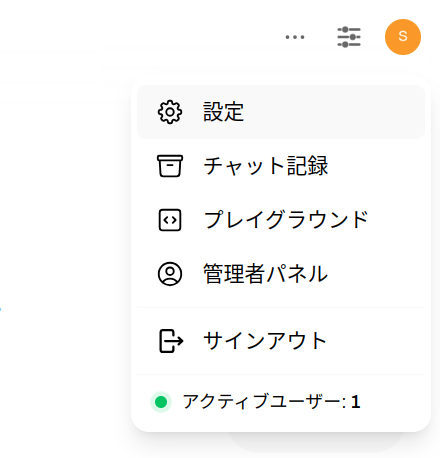Click the アクティブユーザー label

265,401
